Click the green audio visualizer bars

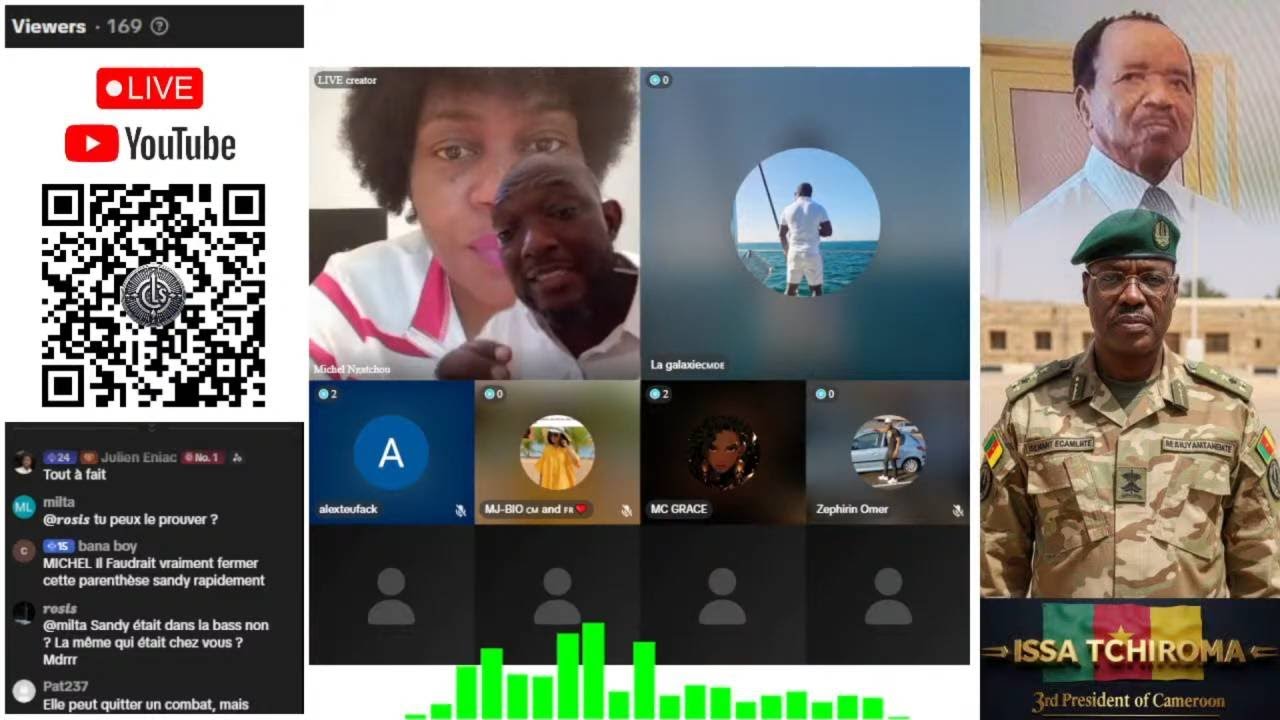click(x=657, y=671)
